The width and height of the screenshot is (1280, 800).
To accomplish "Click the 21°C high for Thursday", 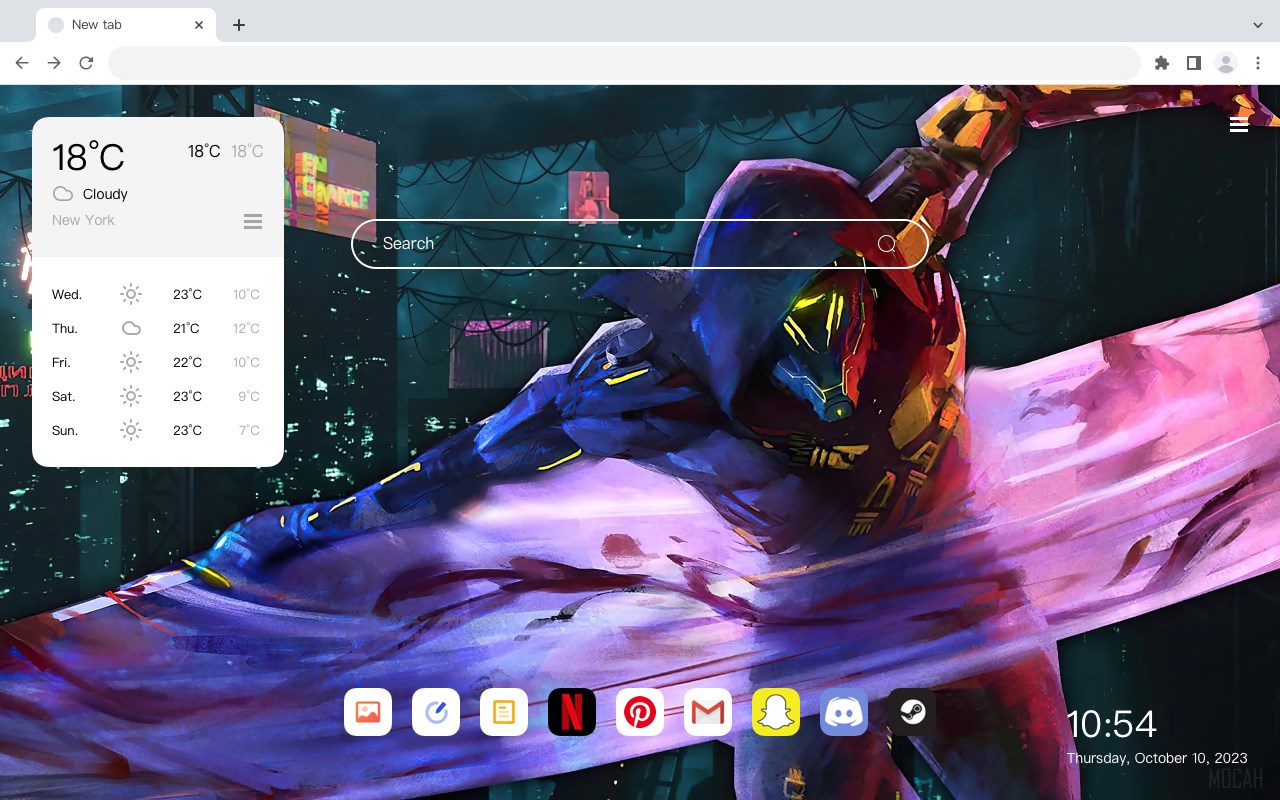I will pos(186,328).
